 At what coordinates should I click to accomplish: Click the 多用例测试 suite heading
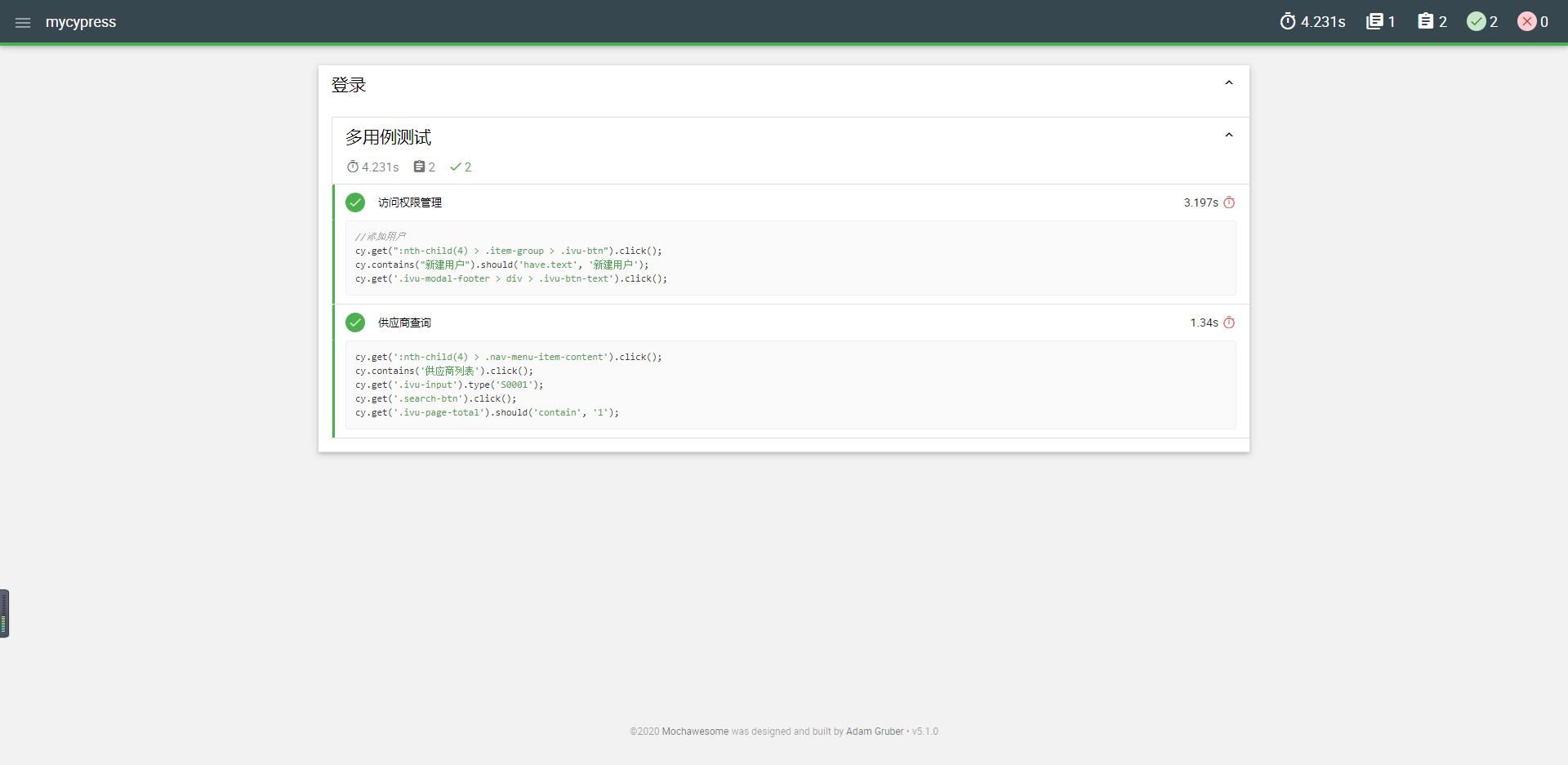pos(388,137)
